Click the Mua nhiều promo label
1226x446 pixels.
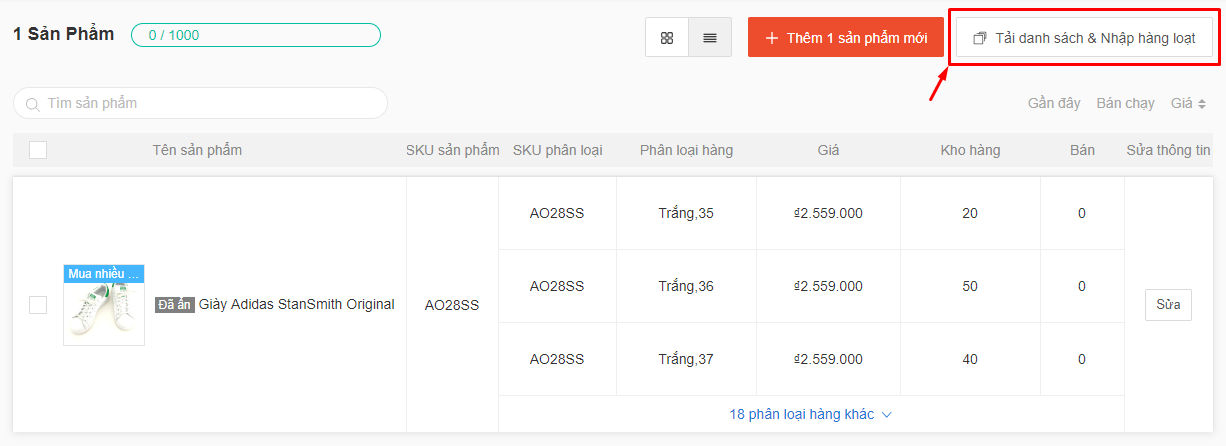pyautogui.click(x=104, y=274)
